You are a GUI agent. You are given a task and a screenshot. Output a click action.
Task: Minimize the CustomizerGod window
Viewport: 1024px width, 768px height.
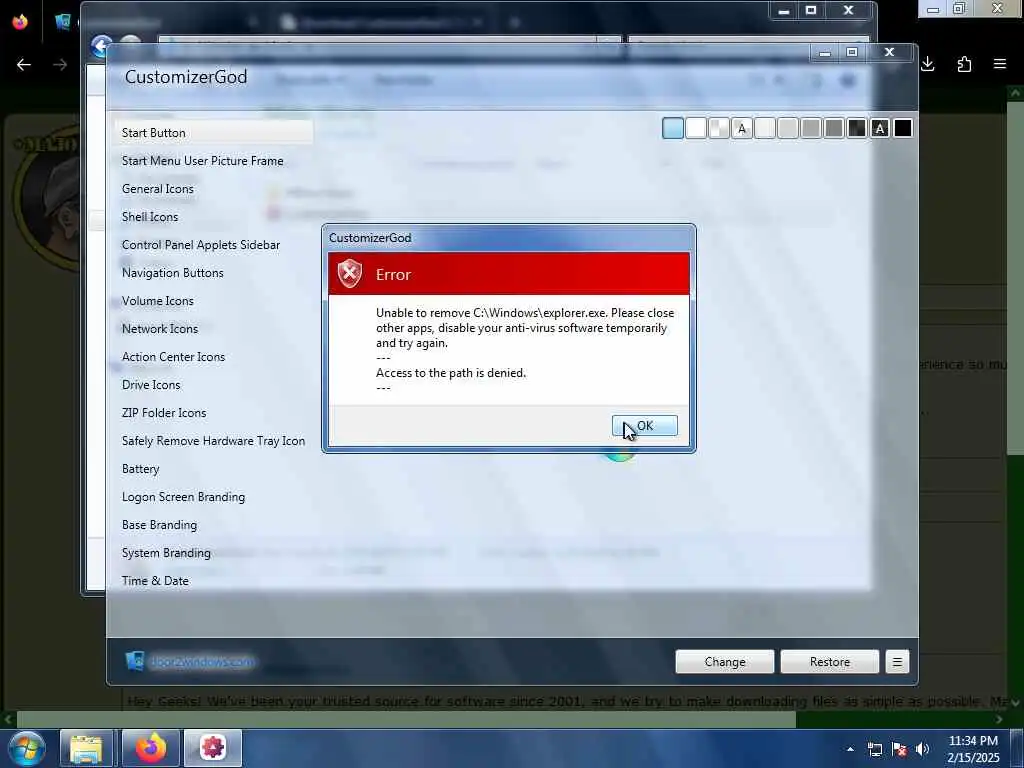point(825,53)
